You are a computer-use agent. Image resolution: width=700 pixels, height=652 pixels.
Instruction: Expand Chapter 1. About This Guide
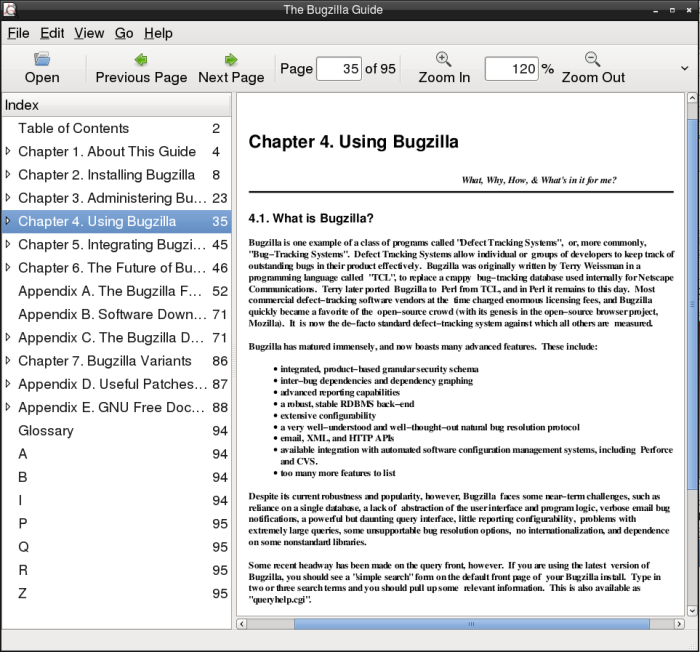point(9,152)
